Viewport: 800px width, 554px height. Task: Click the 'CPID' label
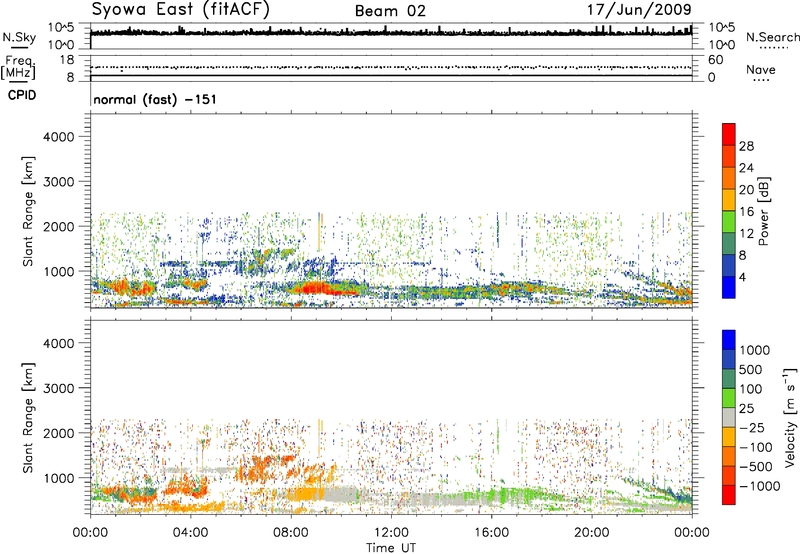(x=22, y=95)
